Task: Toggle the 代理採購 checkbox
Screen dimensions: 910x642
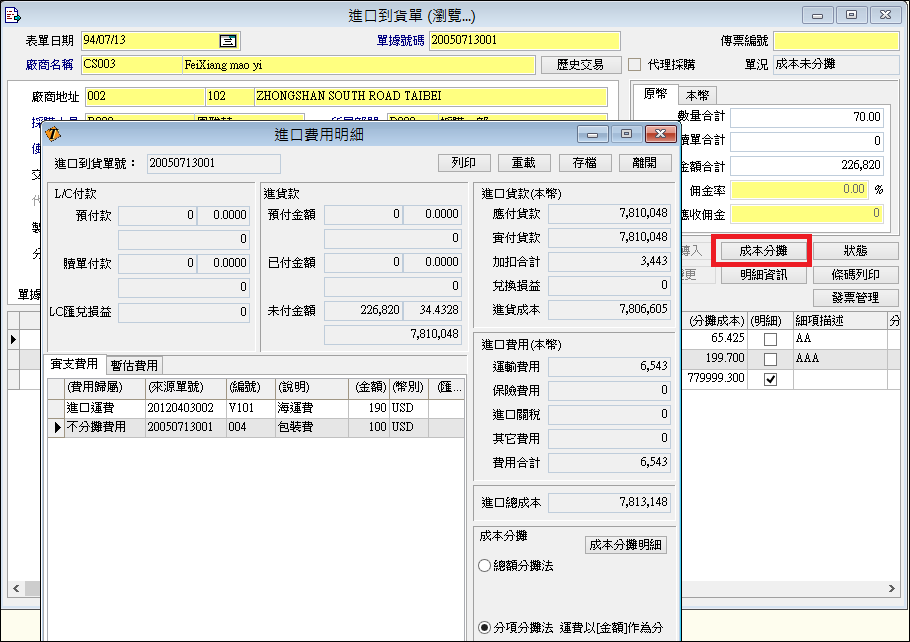Action: pyautogui.click(x=634, y=65)
